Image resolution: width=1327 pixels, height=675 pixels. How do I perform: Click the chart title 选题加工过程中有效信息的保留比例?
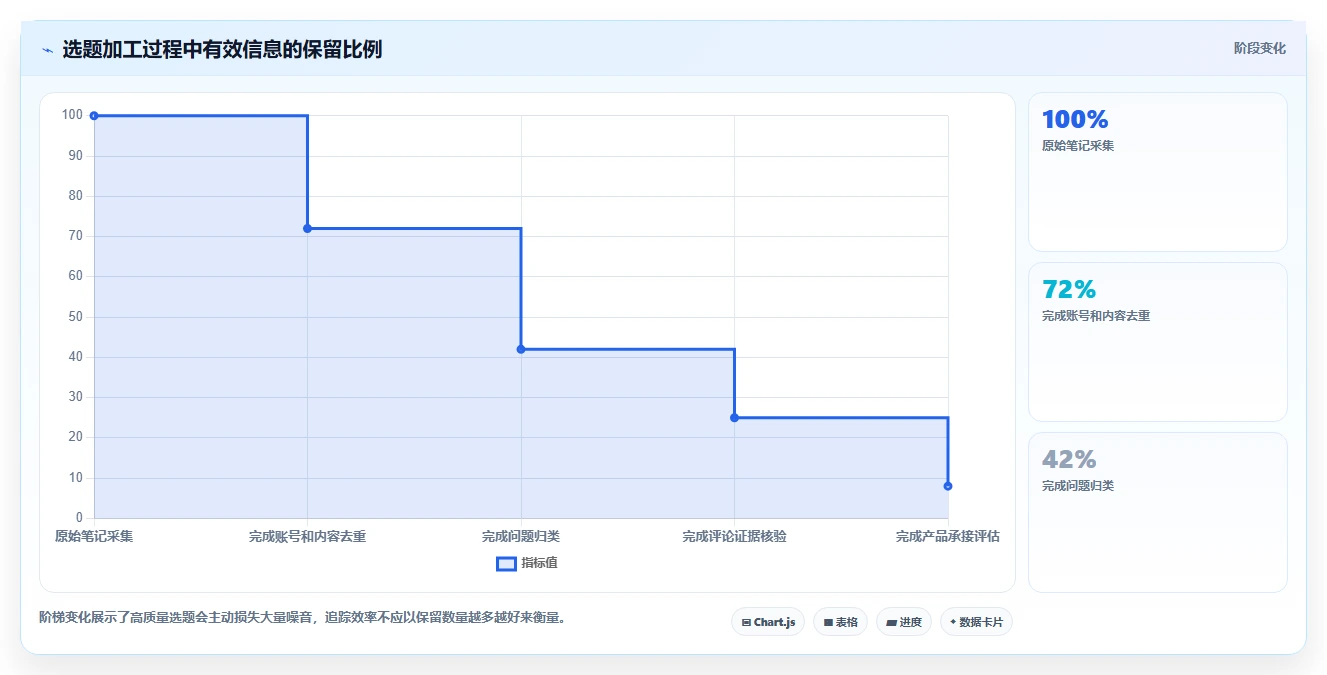point(222,49)
